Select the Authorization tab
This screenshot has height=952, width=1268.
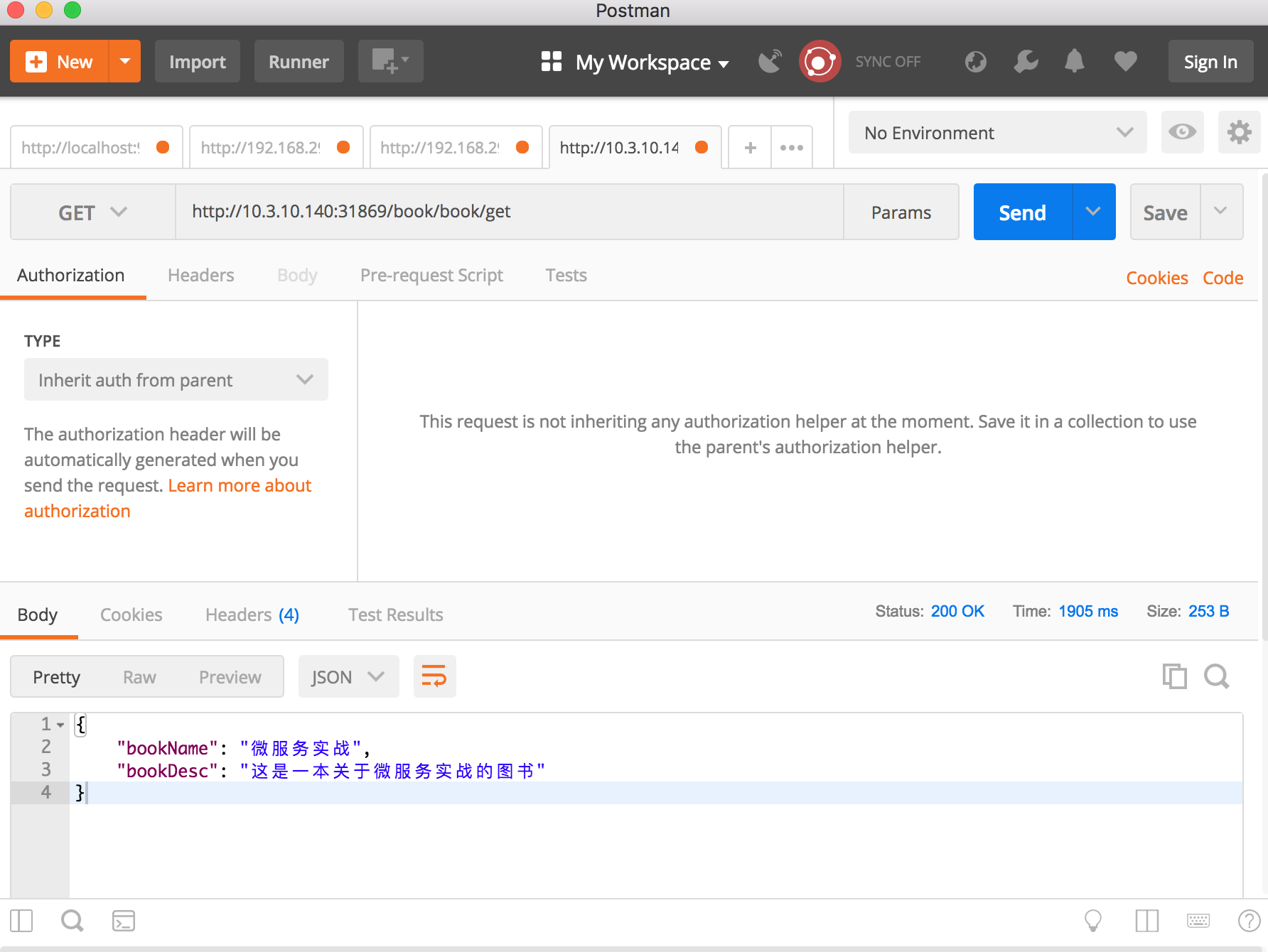tap(71, 276)
